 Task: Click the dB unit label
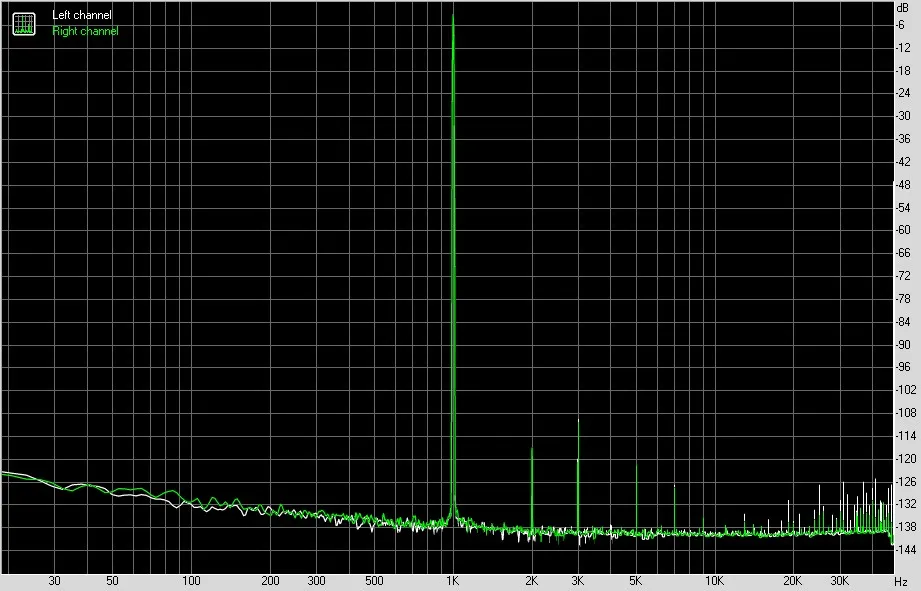[x=902, y=8]
